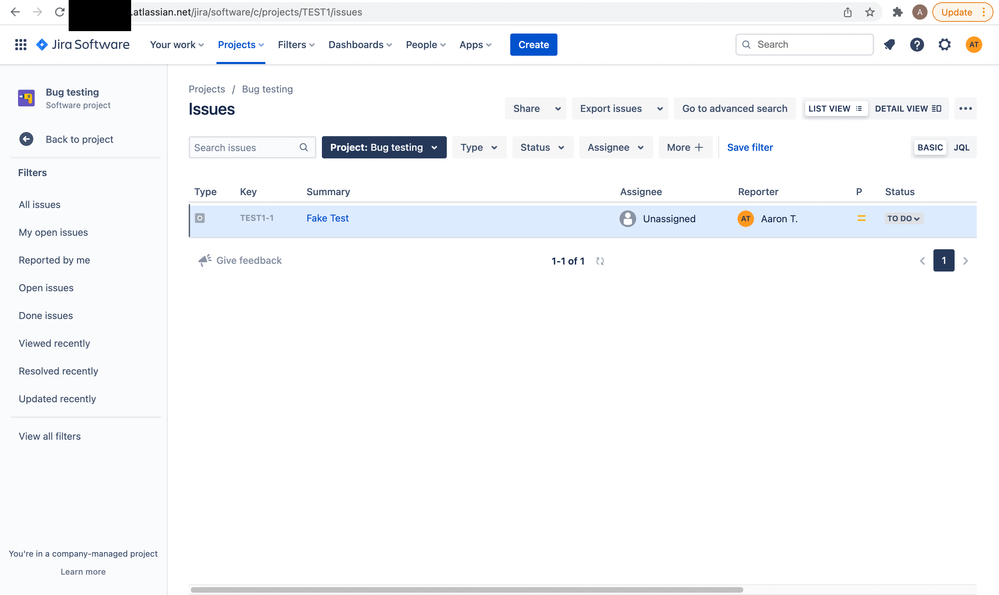Click the Bug testing project avatar
This screenshot has height=595, width=999.
(26, 98)
